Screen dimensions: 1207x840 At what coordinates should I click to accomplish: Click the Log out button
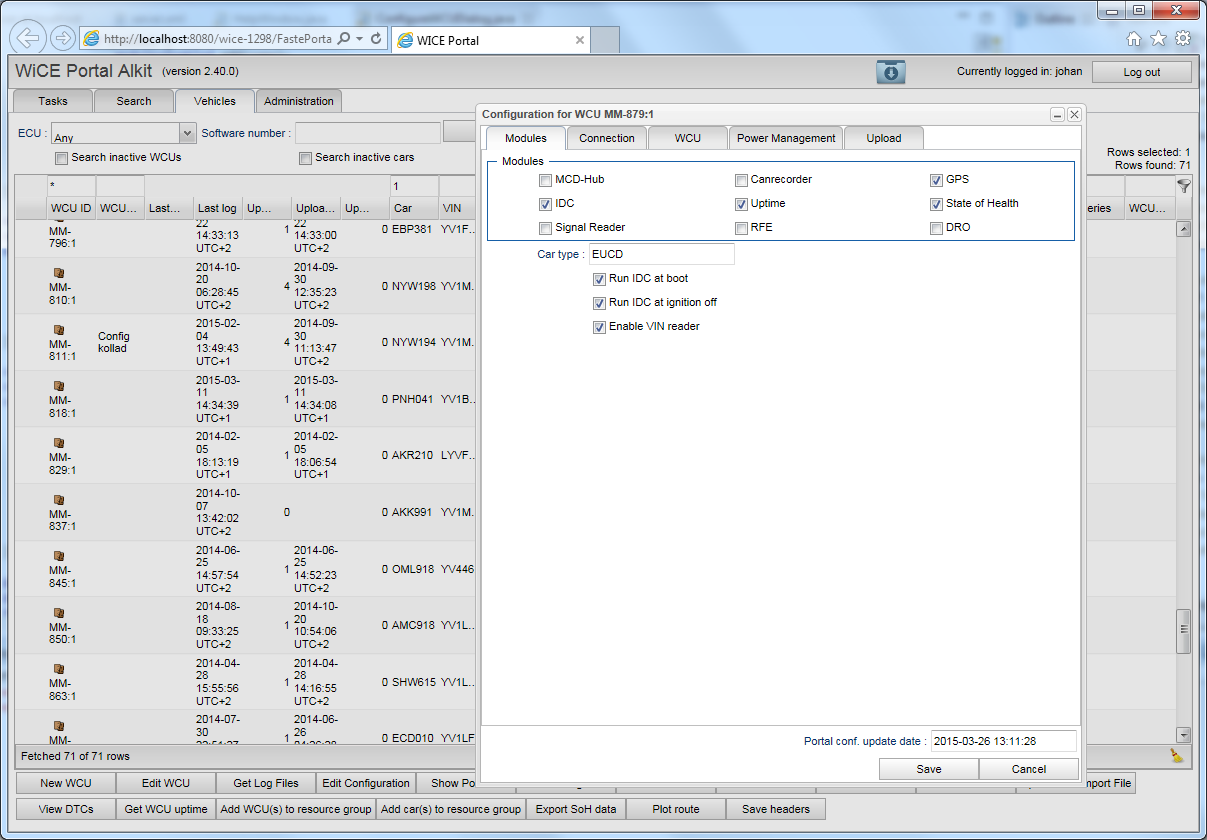(1141, 72)
